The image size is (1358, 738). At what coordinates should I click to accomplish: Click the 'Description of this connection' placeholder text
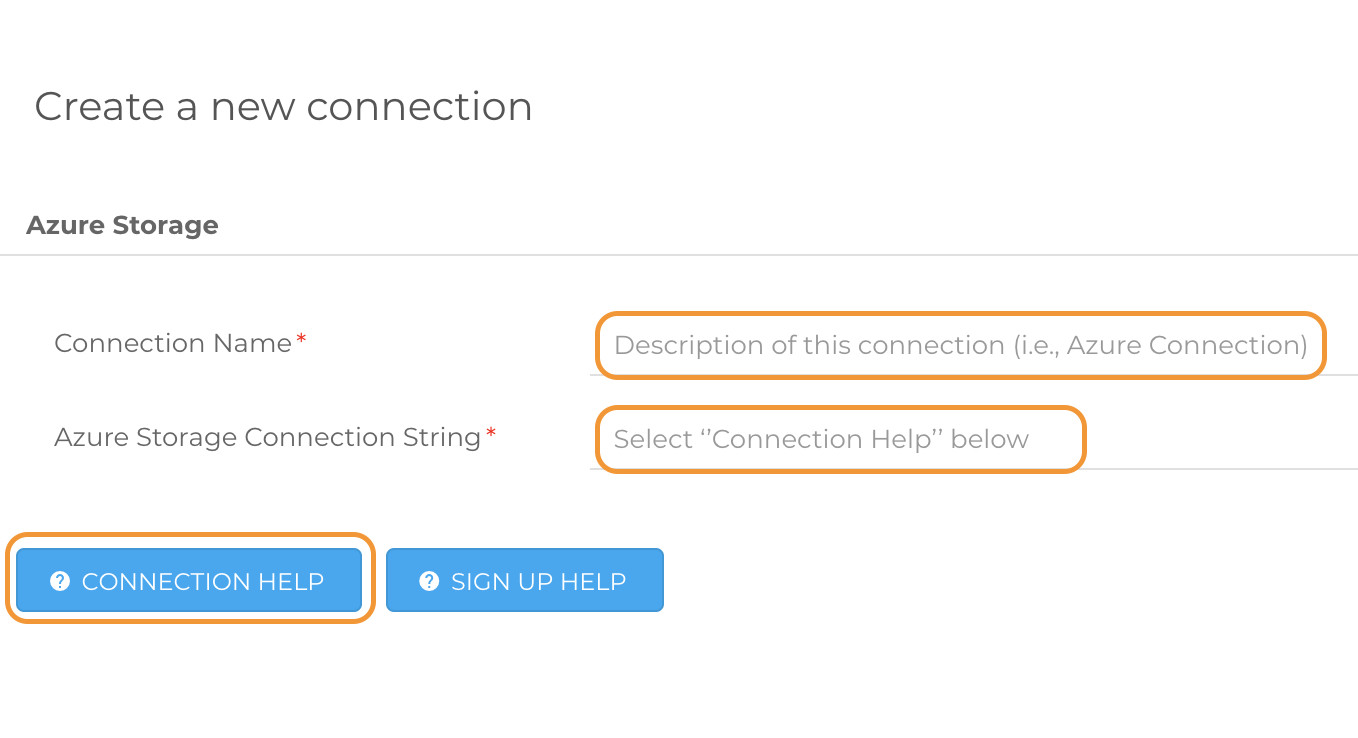(808, 346)
